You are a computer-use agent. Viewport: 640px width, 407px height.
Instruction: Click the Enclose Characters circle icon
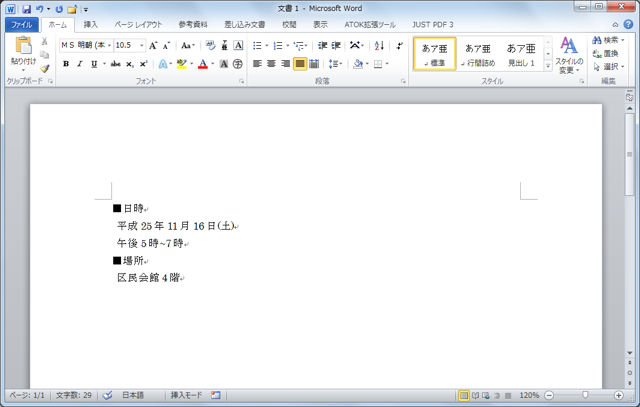(238, 64)
